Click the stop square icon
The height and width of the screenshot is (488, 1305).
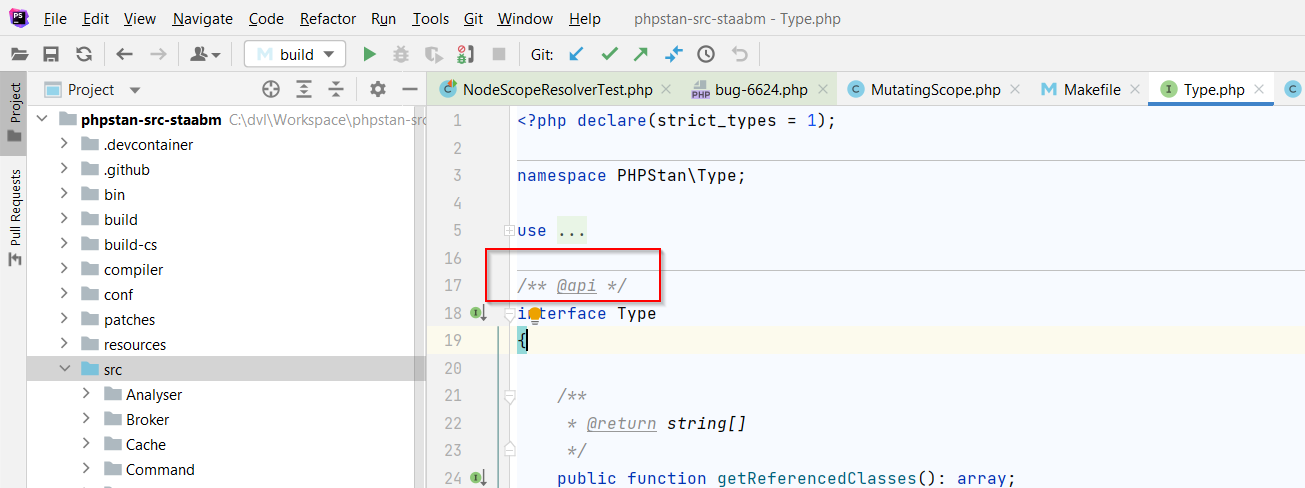coord(498,54)
